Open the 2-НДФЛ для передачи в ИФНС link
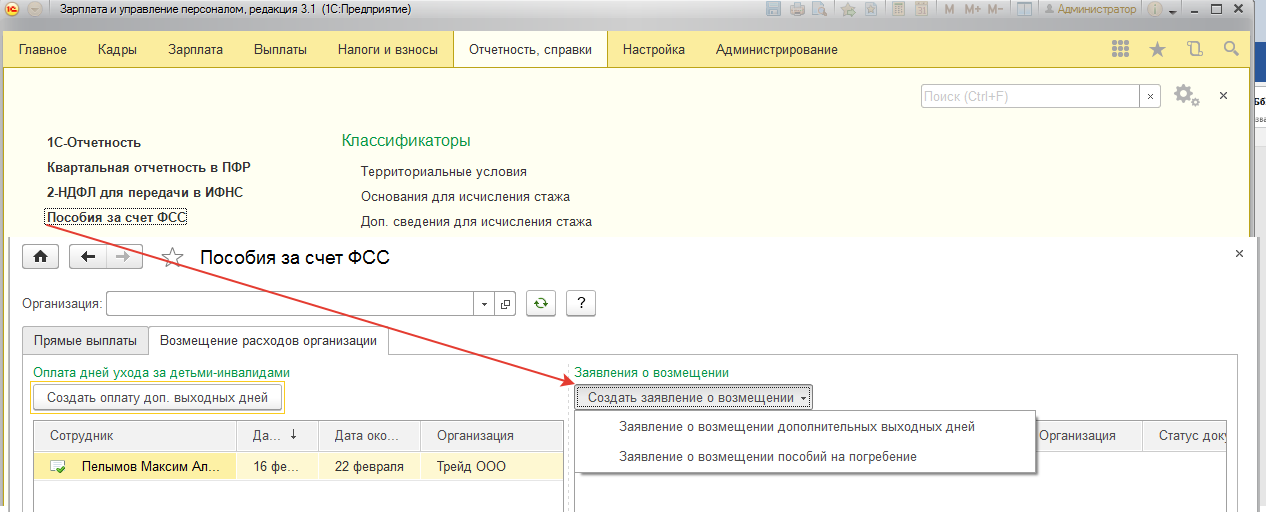The height and width of the screenshot is (512, 1266). coord(145,192)
